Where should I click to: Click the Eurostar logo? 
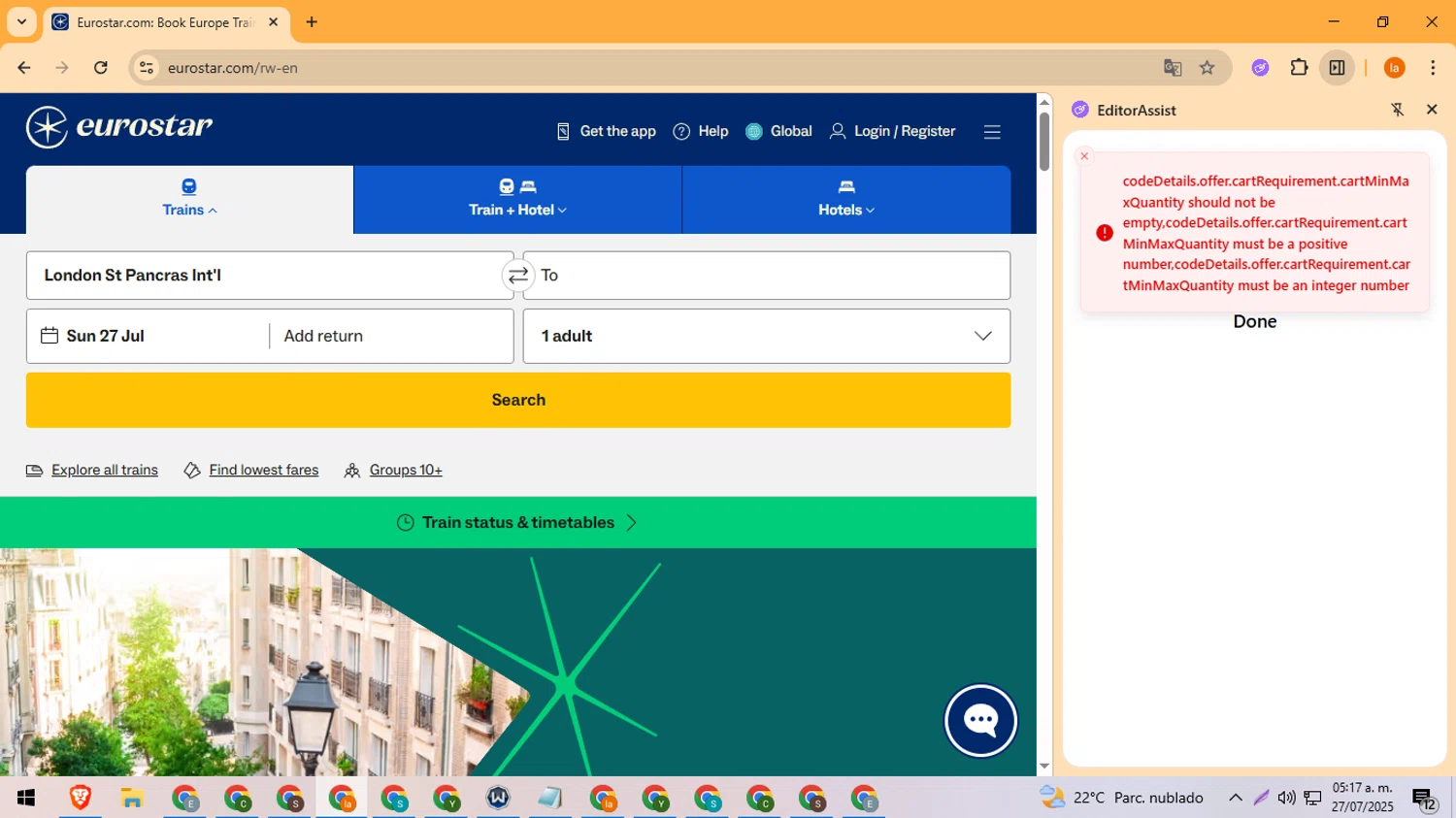pyautogui.click(x=119, y=127)
